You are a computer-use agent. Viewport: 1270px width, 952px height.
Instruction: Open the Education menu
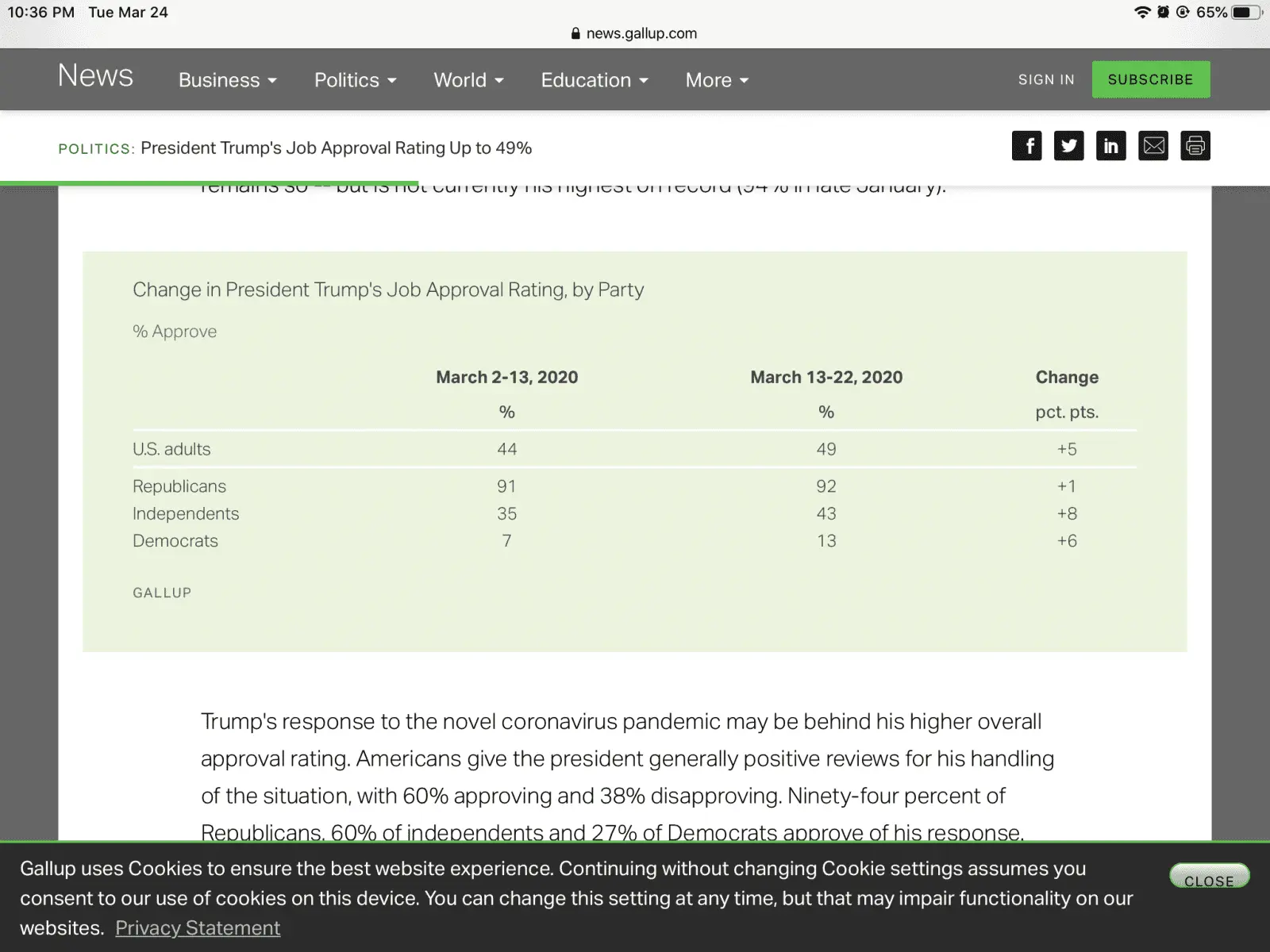[x=595, y=80]
